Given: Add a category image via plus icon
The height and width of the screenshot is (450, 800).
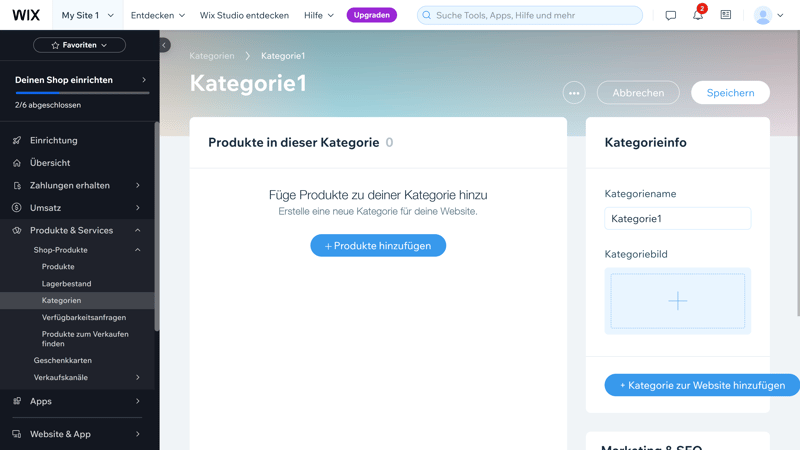Looking at the screenshot, I should [678, 300].
